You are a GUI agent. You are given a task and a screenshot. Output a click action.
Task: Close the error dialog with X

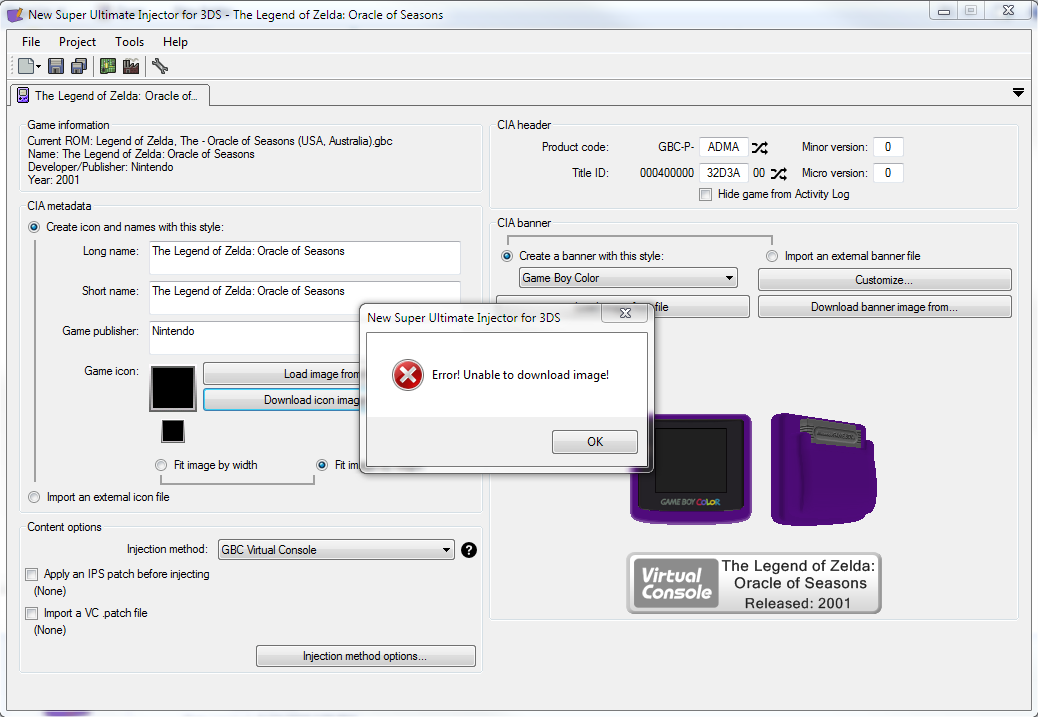coord(625,313)
